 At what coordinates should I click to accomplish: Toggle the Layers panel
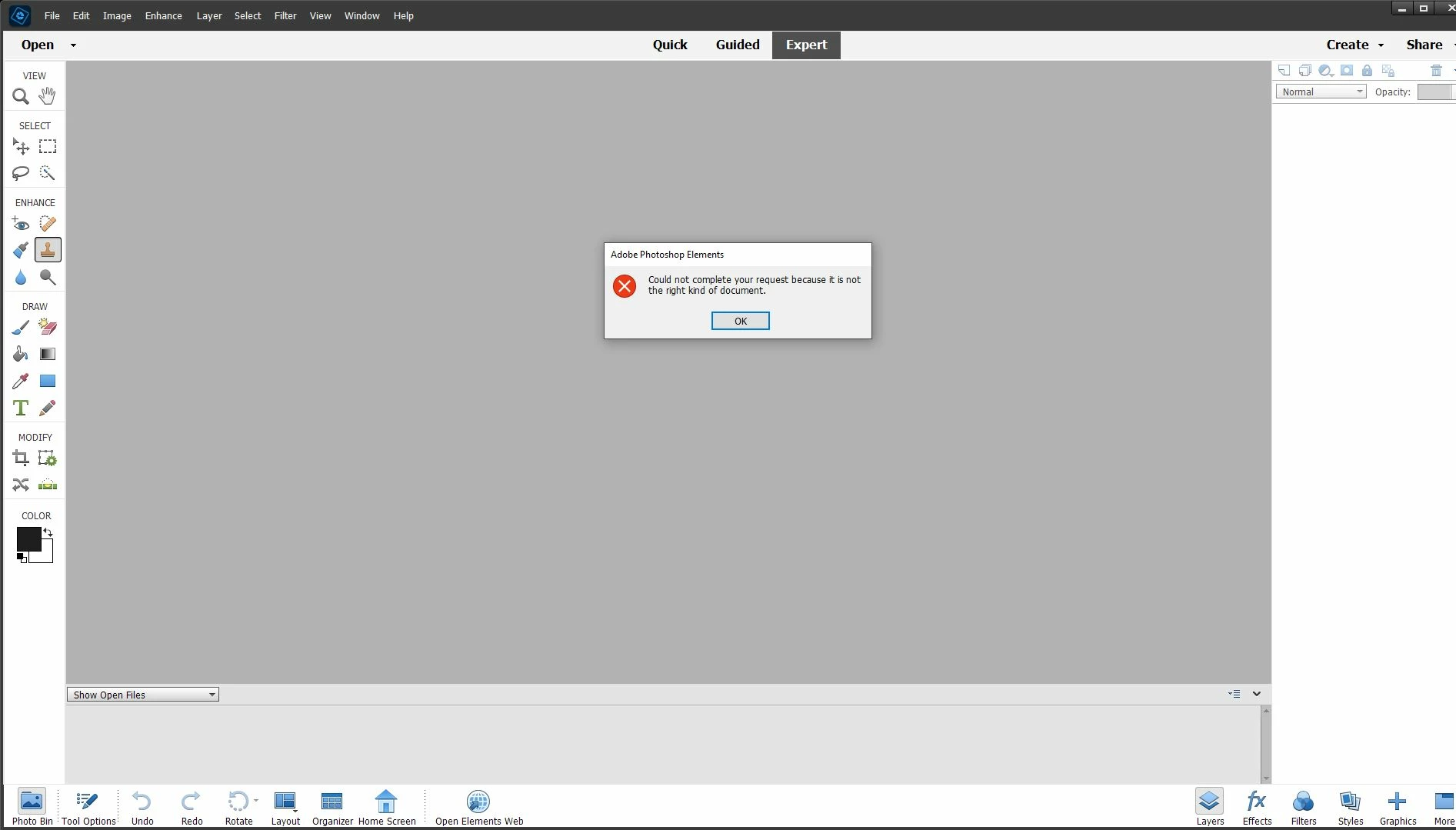click(x=1210, y=807)
